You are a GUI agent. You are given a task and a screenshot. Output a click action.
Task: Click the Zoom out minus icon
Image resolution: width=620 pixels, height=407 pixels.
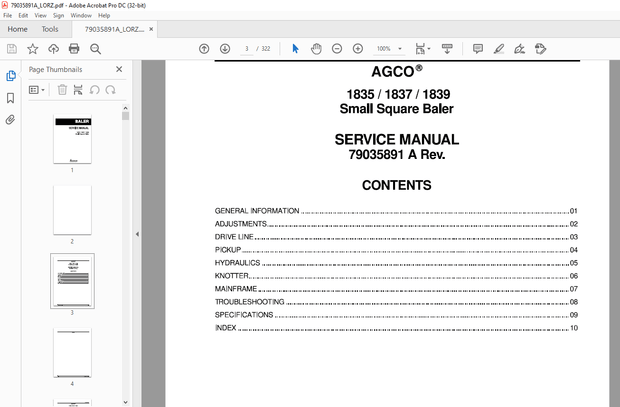[336, 48]
